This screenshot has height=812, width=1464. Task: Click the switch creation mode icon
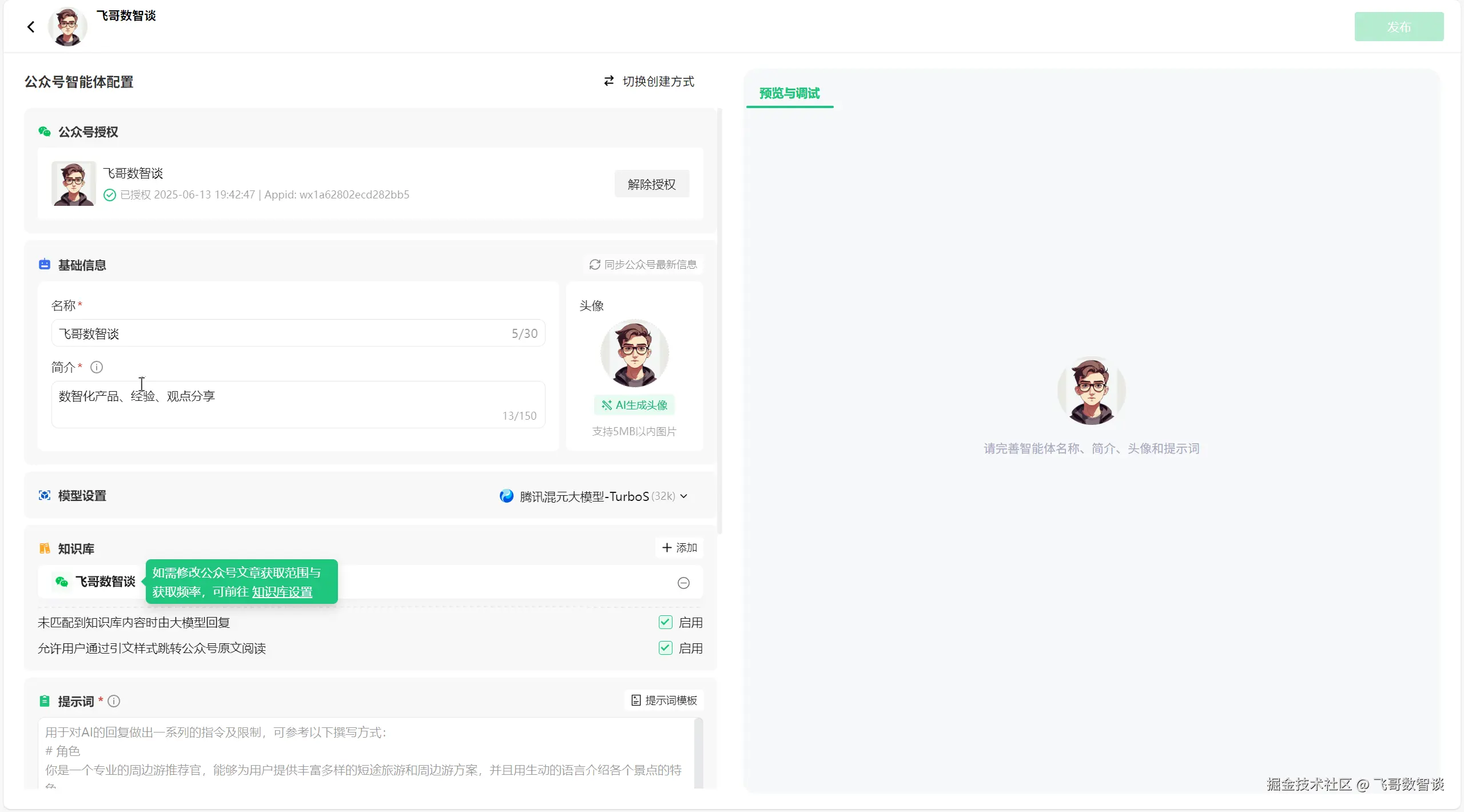coord(609,81)
